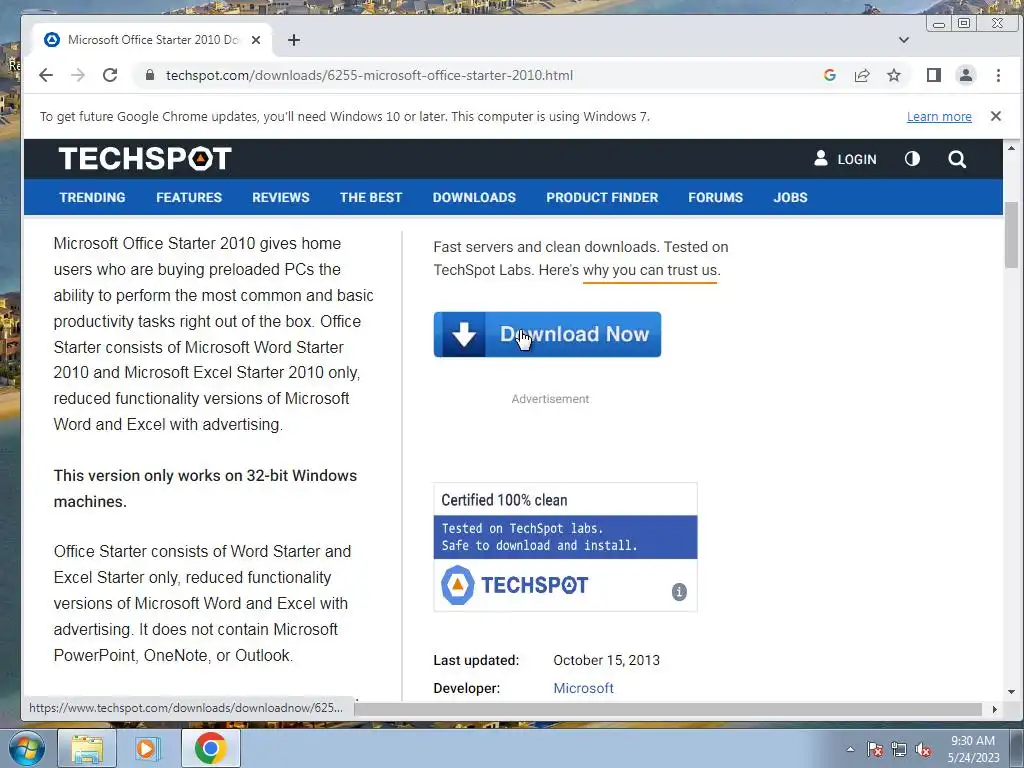The height and width of the screenshot is (768, 1024).
Task: View site security lock info
Action: click(150, 75)
